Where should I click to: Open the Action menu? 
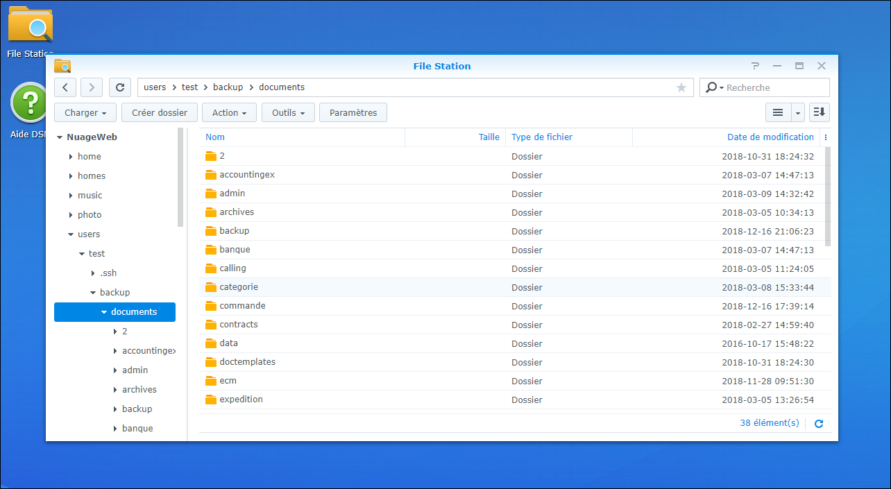coord(229,112)
